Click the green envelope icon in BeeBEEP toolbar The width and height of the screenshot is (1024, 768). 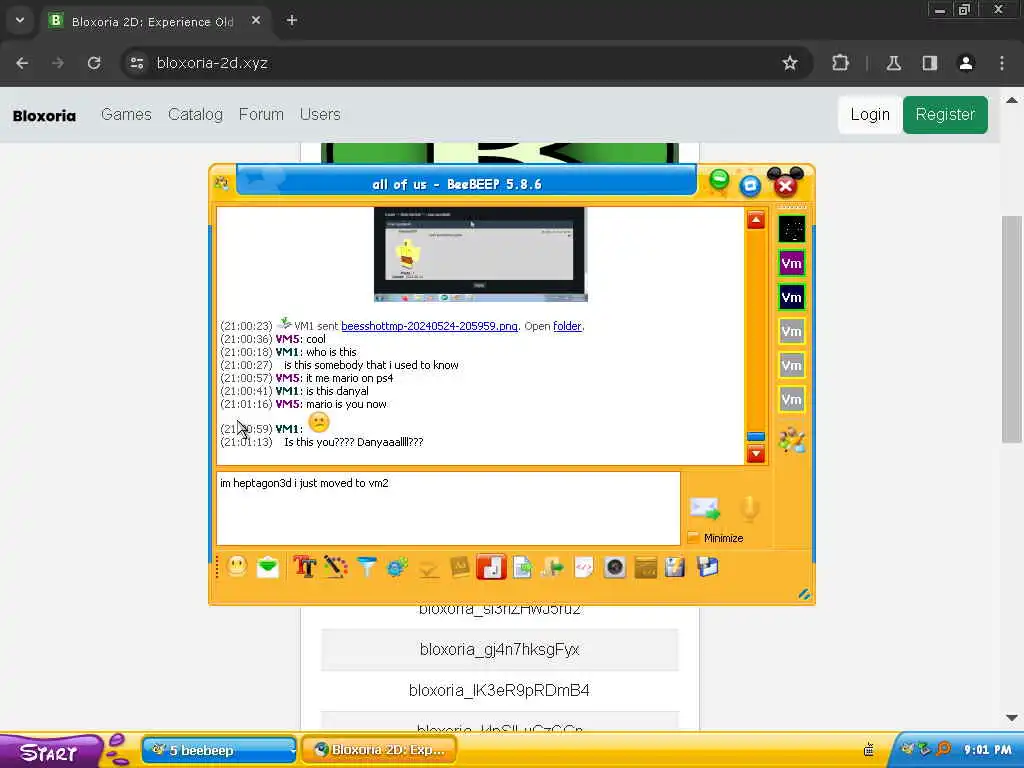coord(268,567)
